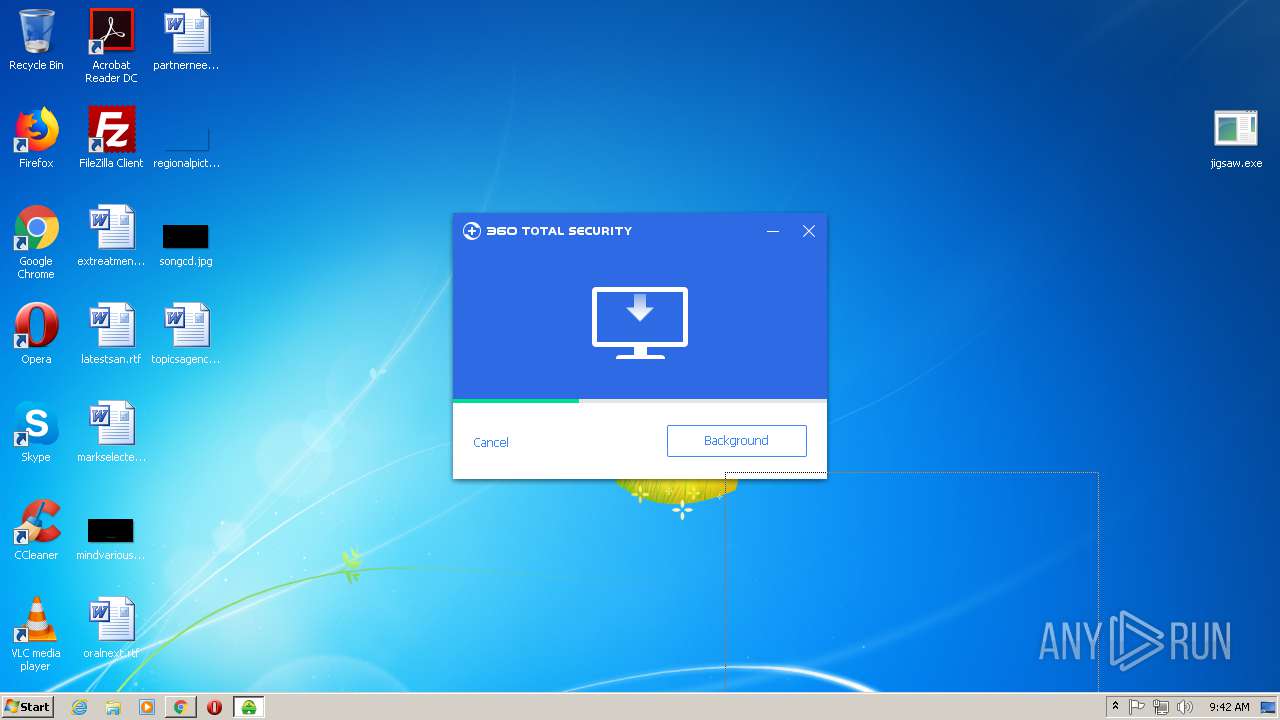Switch to Chrome in the taskbar

[180, 707]
